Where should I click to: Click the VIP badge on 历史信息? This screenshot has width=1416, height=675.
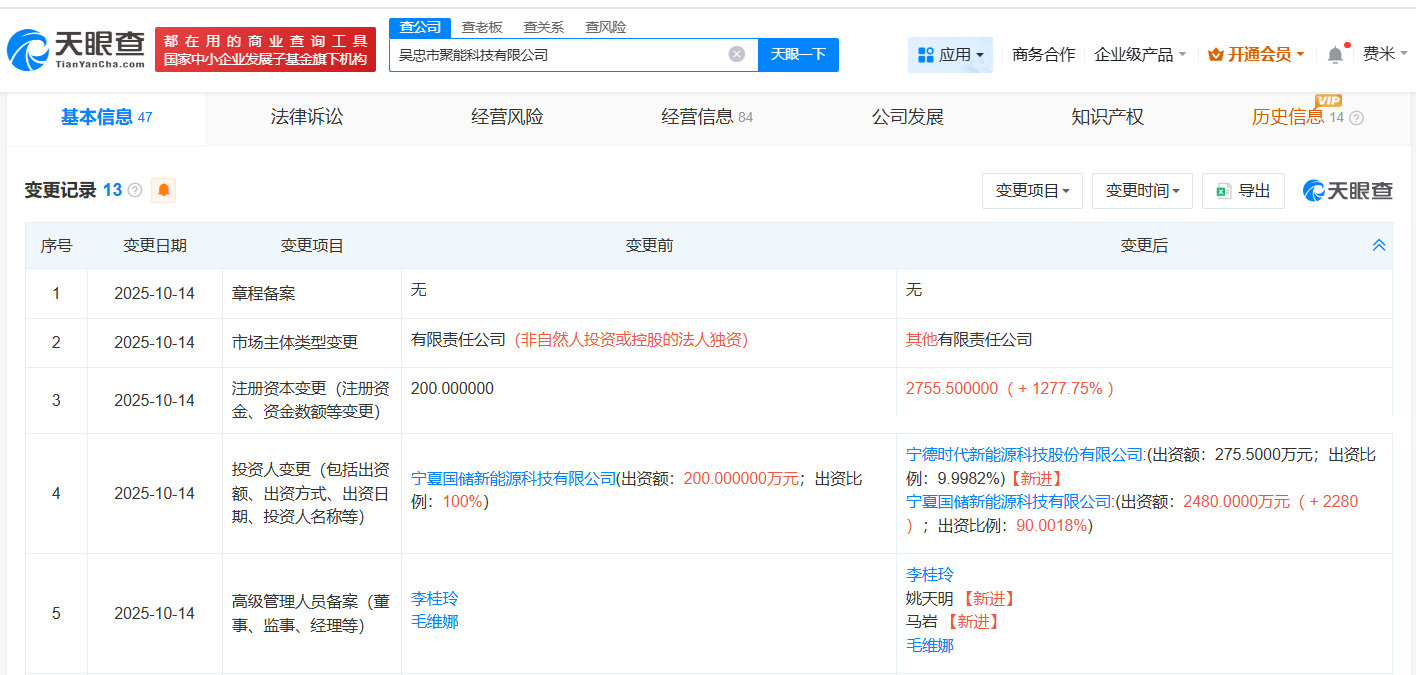coord(1330,102)
